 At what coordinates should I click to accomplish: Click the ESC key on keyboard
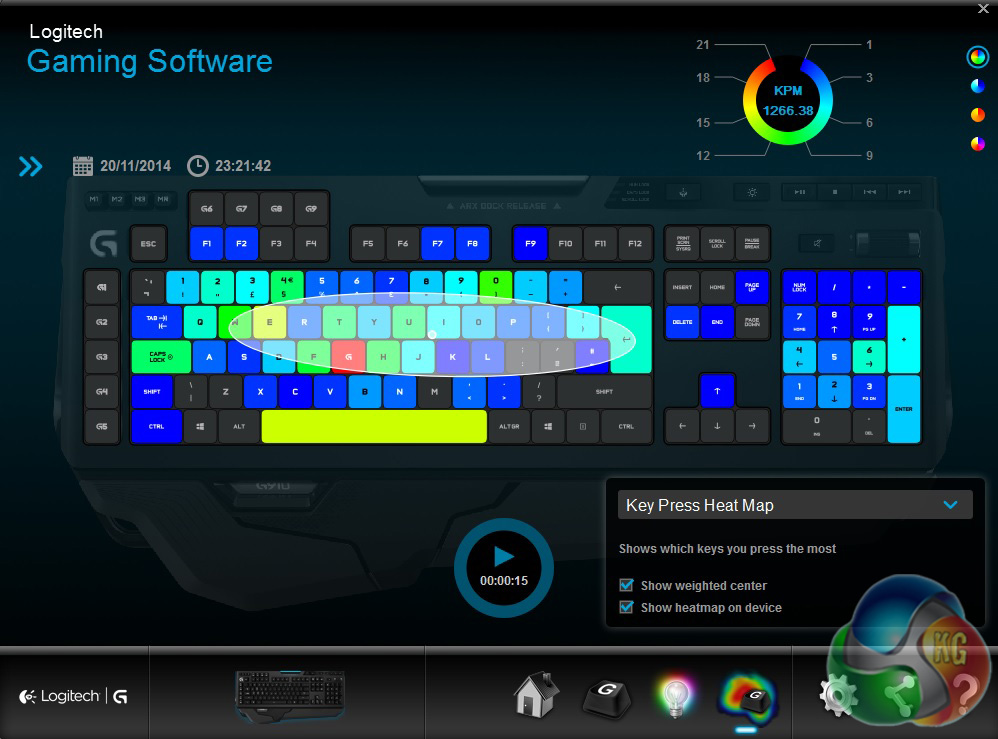148,243
